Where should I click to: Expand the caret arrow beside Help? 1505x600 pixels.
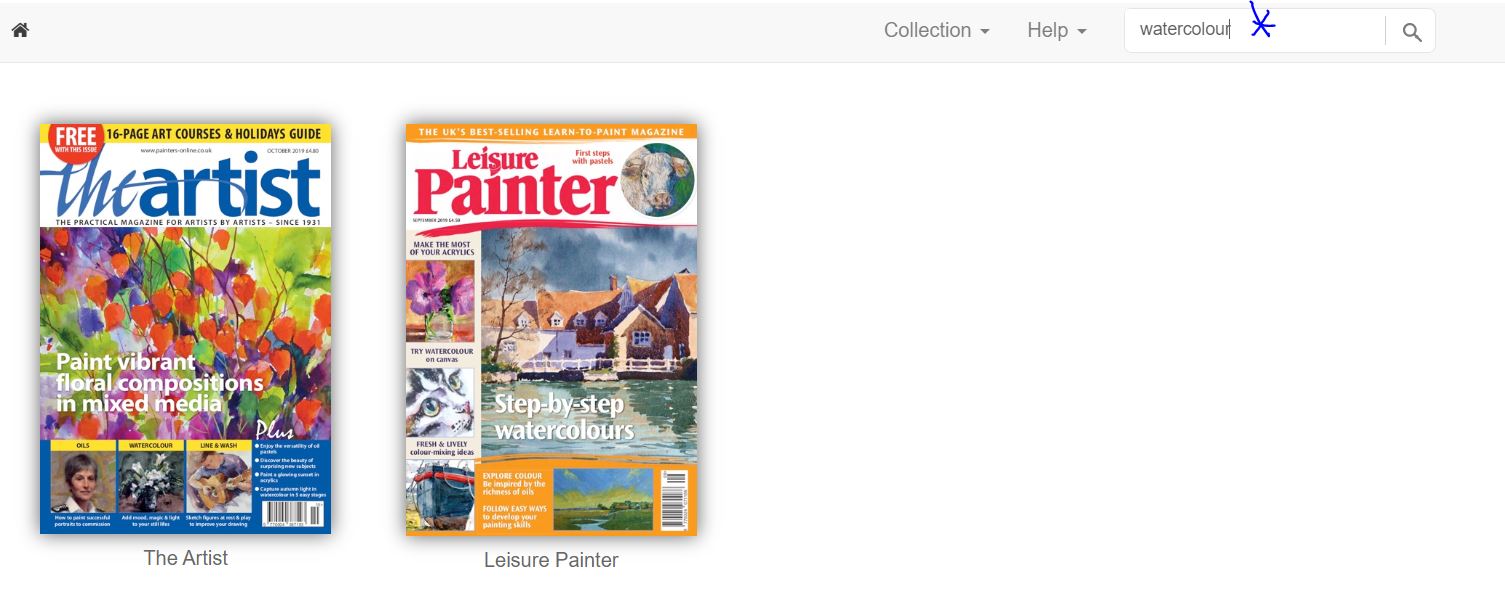pyautogui.click(x=1082, y=32)
